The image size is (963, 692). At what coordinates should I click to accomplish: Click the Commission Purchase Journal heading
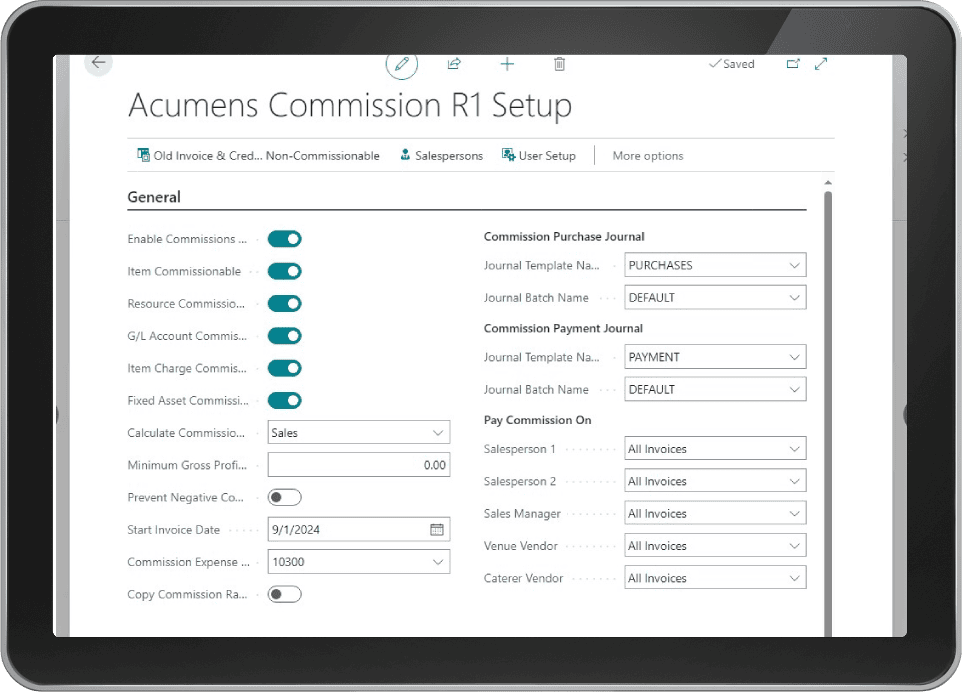pyautogui.click(x=564, y=237)
